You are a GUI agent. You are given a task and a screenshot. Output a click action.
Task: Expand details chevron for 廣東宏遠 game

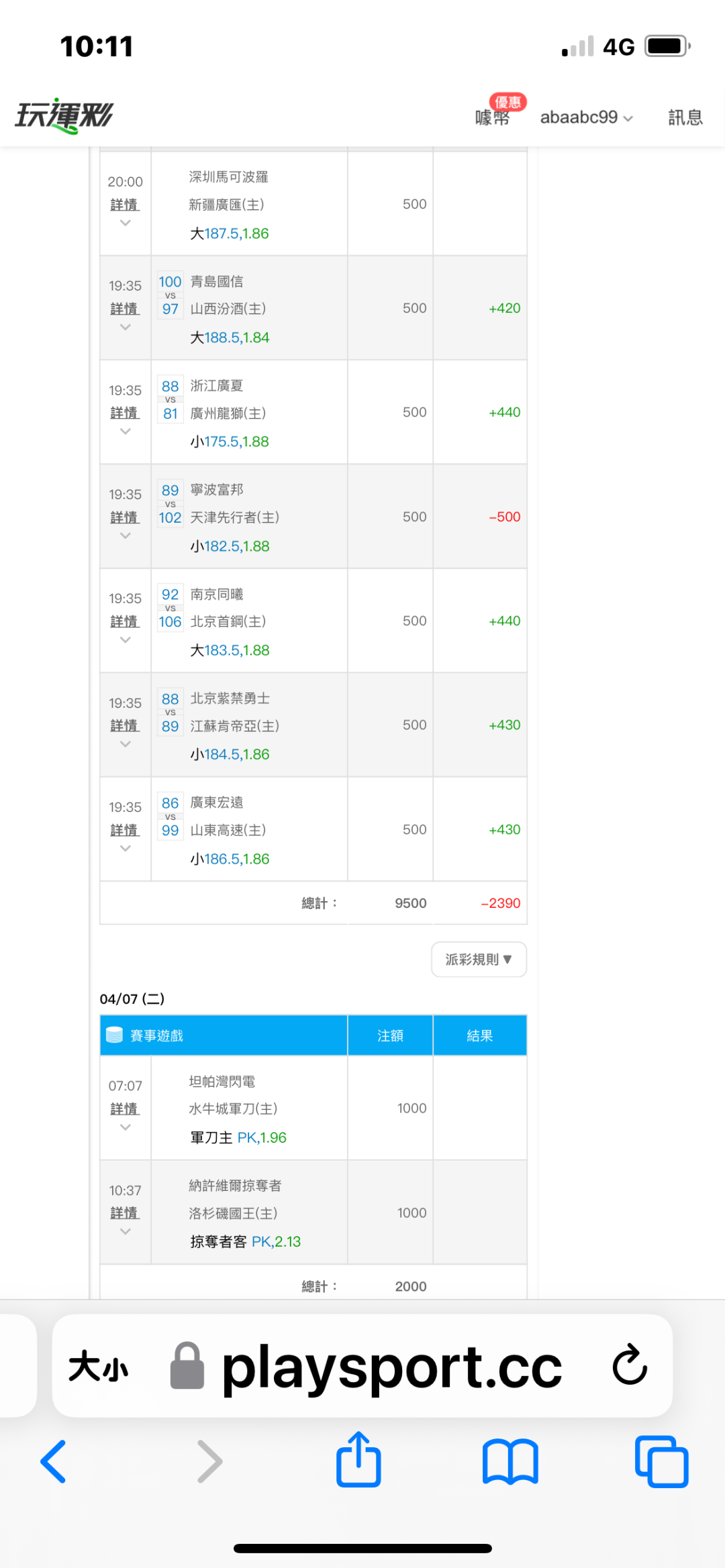125,849
